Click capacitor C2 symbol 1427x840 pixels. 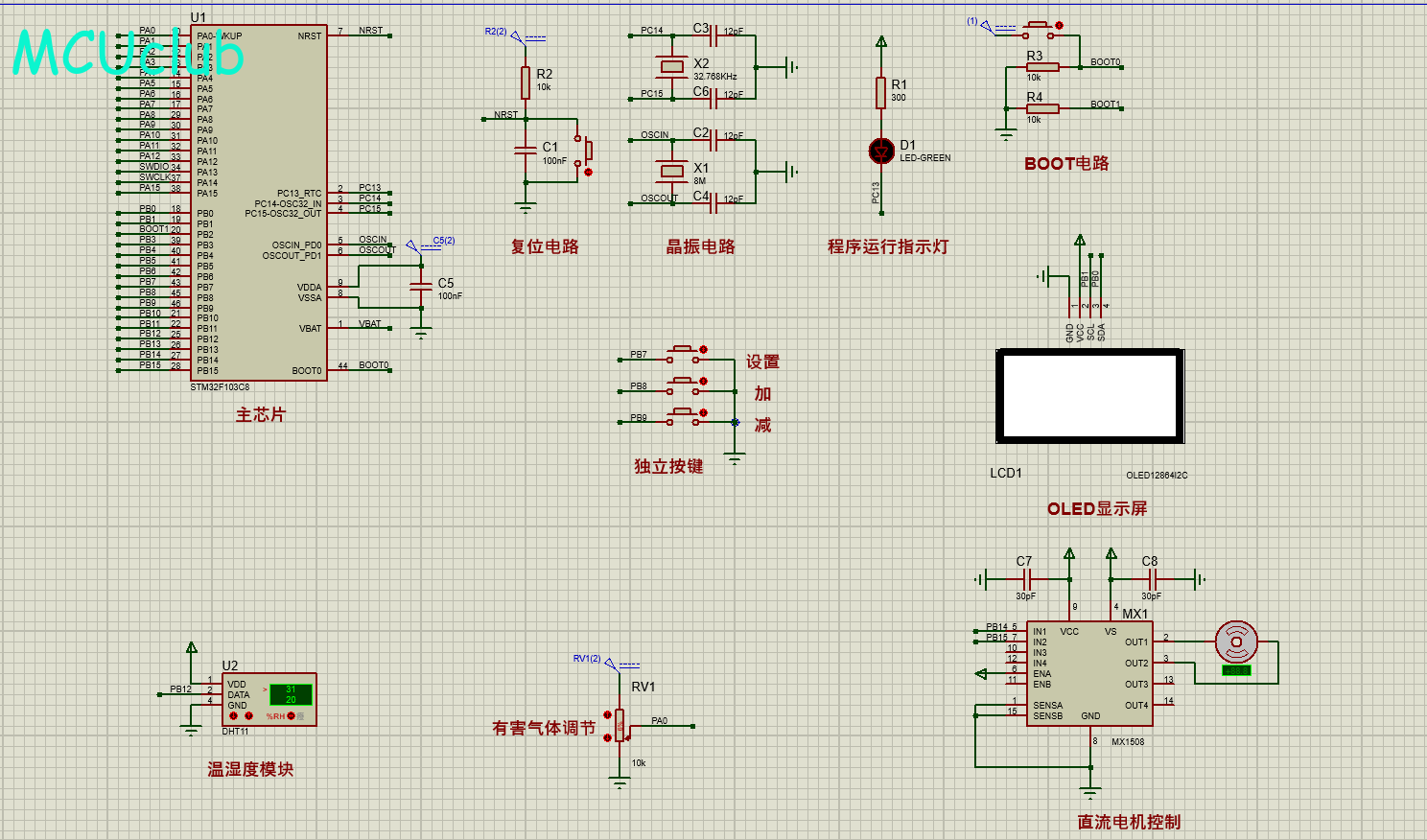click(713, 141)
